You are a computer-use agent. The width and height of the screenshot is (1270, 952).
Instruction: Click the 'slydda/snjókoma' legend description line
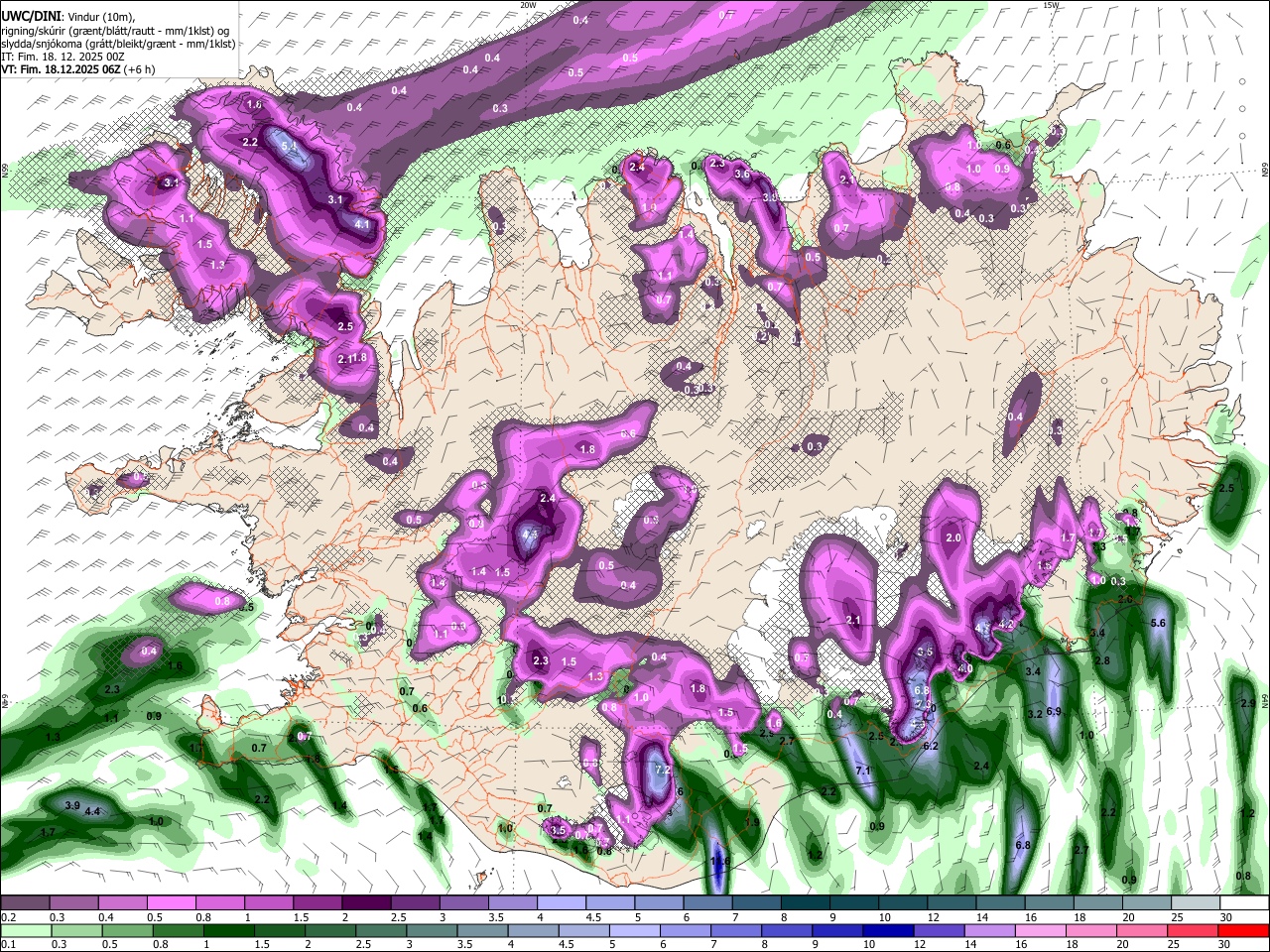click(x=118, y=45)
